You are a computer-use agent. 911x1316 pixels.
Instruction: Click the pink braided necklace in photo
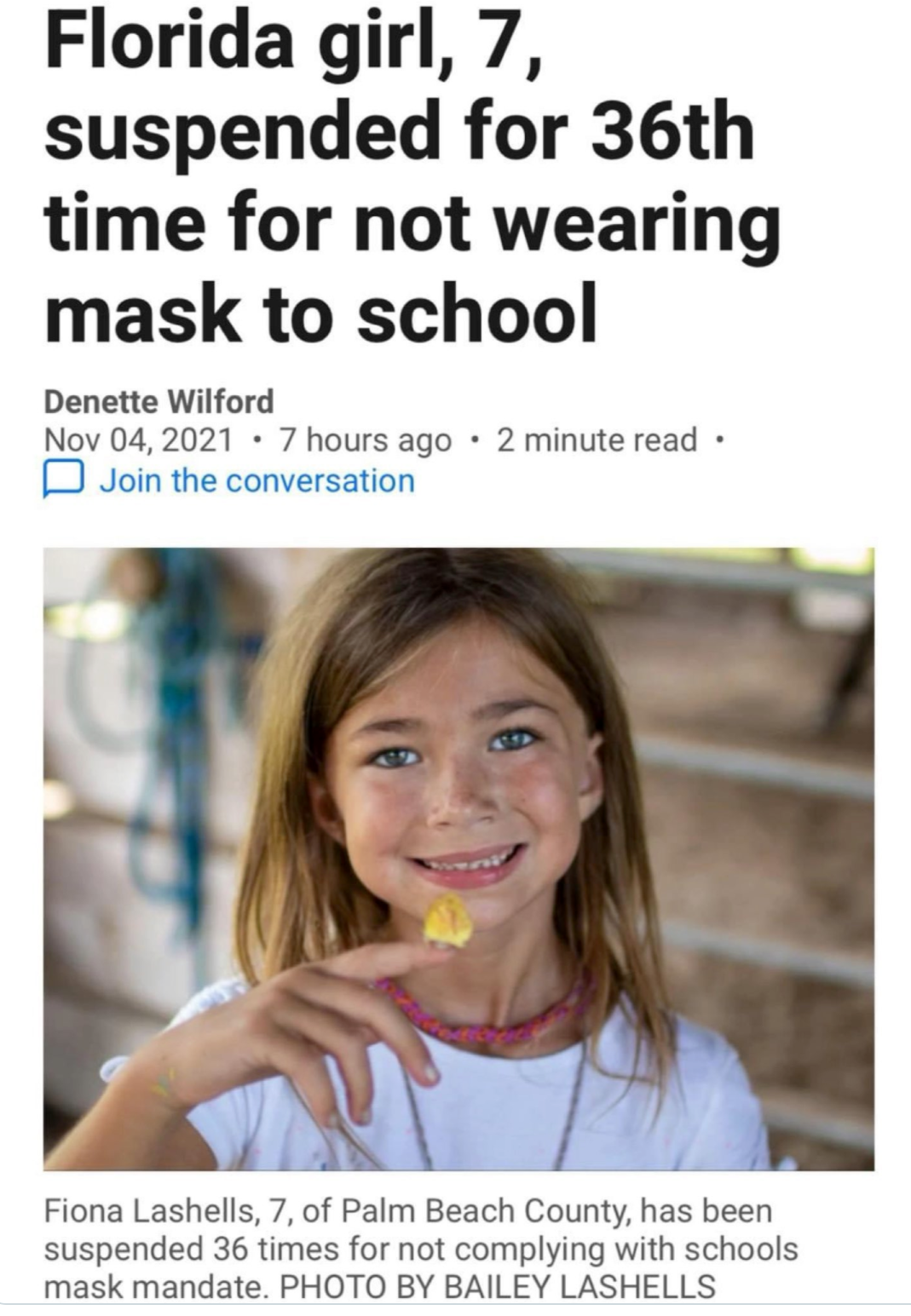pyautogui.click(x=486, y=1010)
